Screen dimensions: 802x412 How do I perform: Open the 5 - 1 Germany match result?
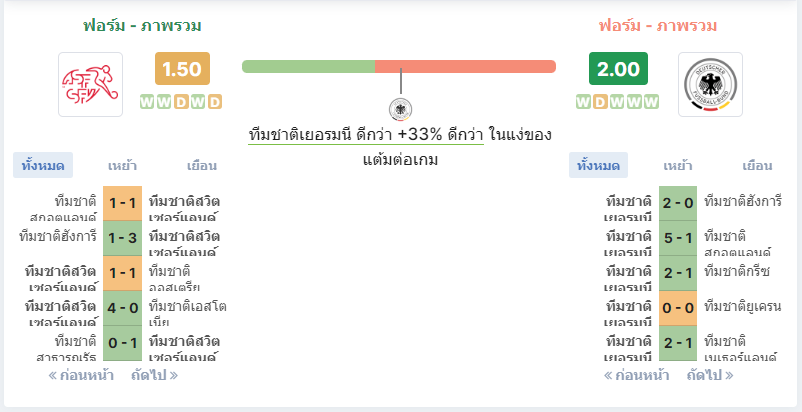(678, 238)
